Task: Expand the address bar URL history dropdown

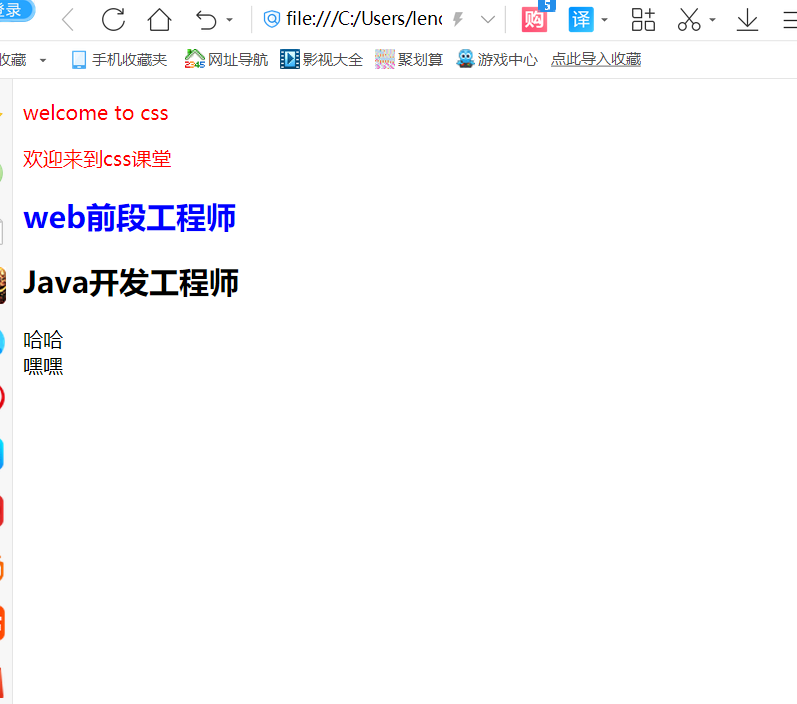Action: point(487,20)
